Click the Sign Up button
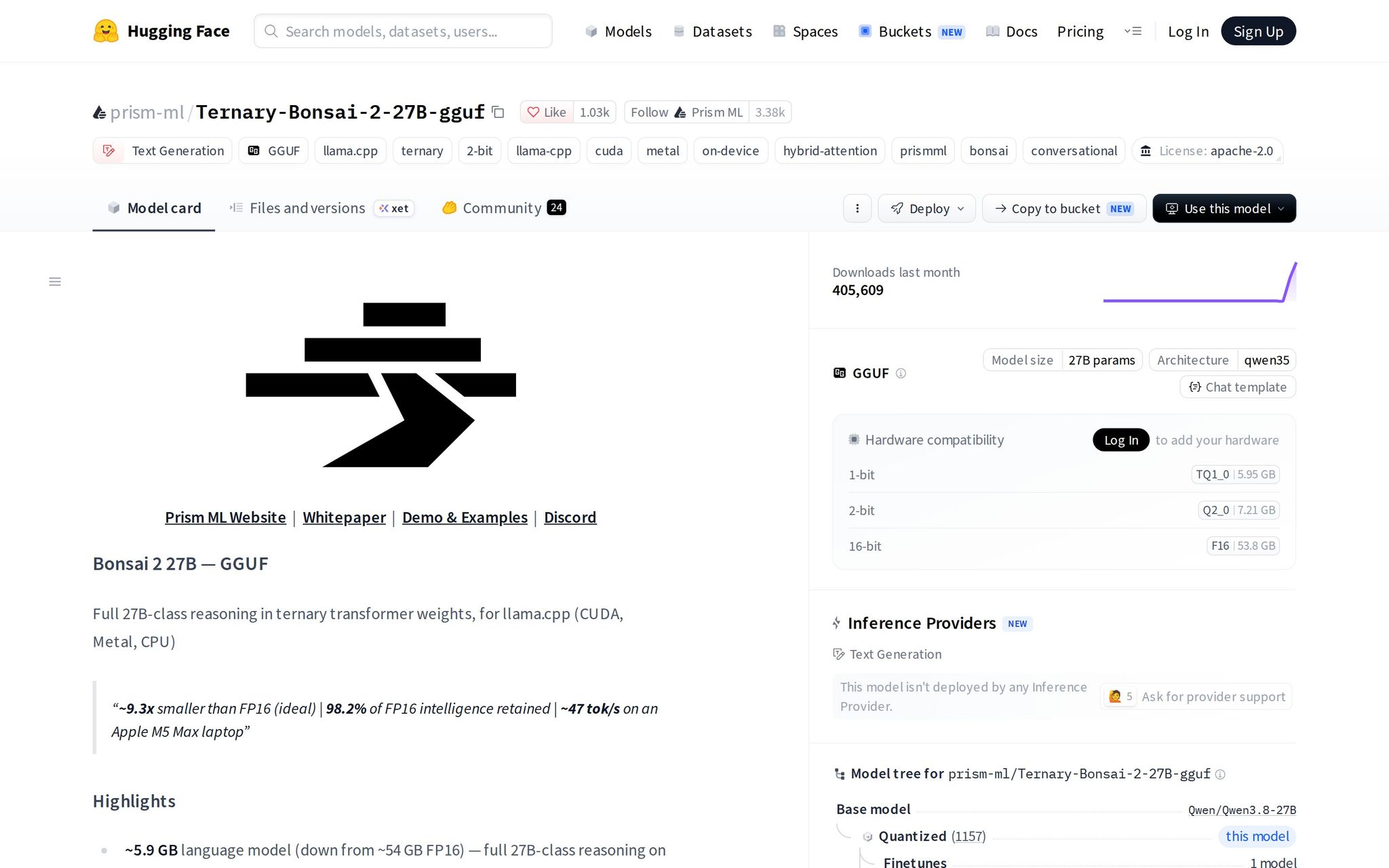The width and height of the screenshot is (1389, 868). pos(1258,31)
